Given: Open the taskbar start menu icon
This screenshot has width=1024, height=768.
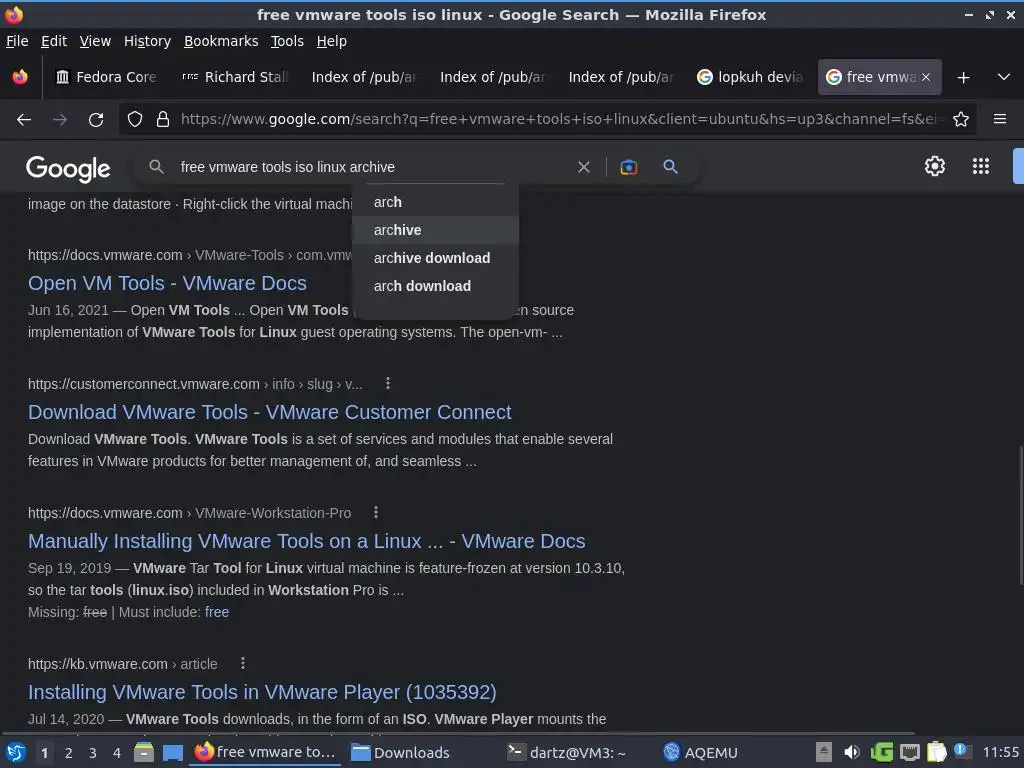Looking at the screenshot, I should point(16,752).
